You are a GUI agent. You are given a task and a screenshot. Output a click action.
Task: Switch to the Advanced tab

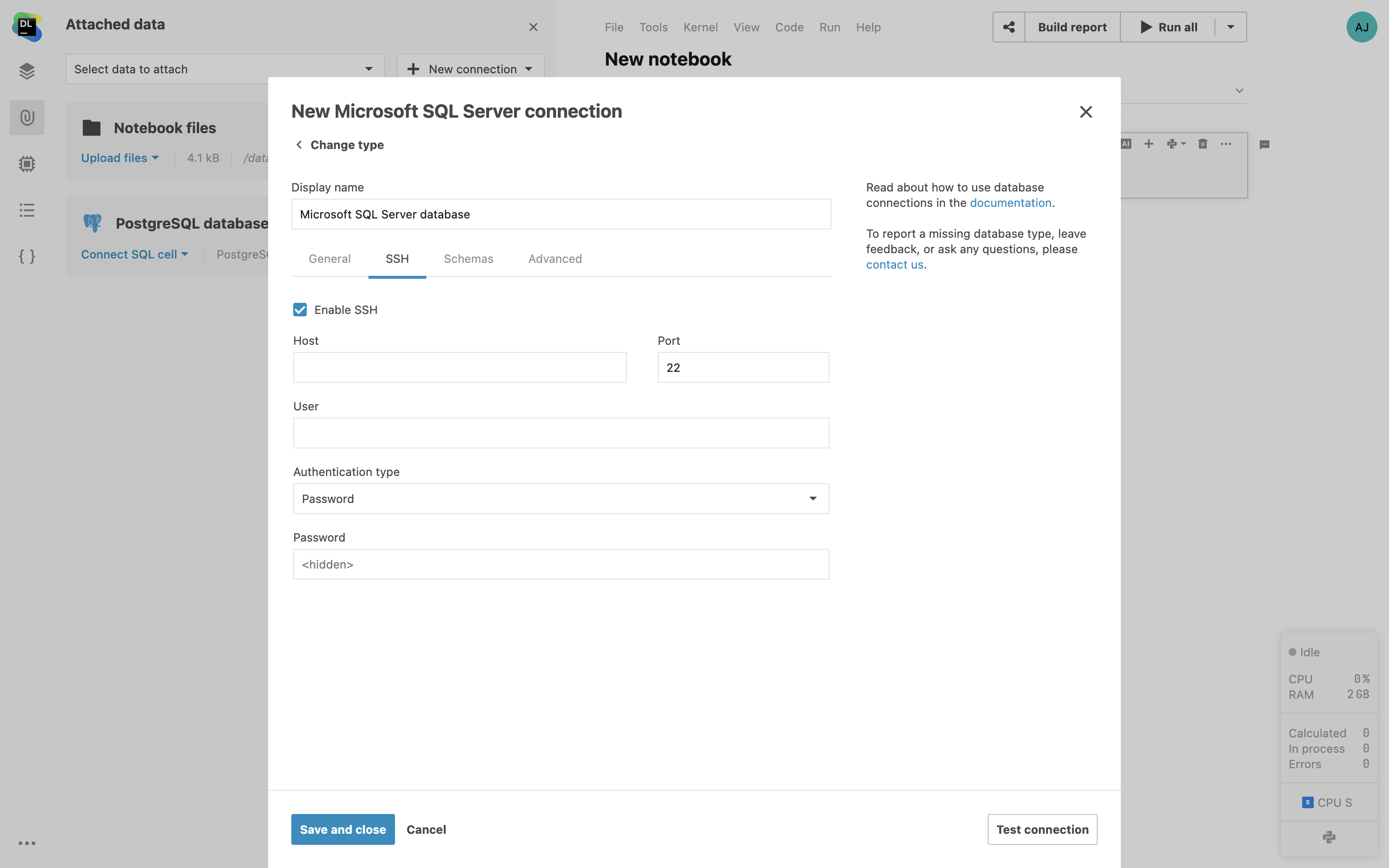(555, 259)
